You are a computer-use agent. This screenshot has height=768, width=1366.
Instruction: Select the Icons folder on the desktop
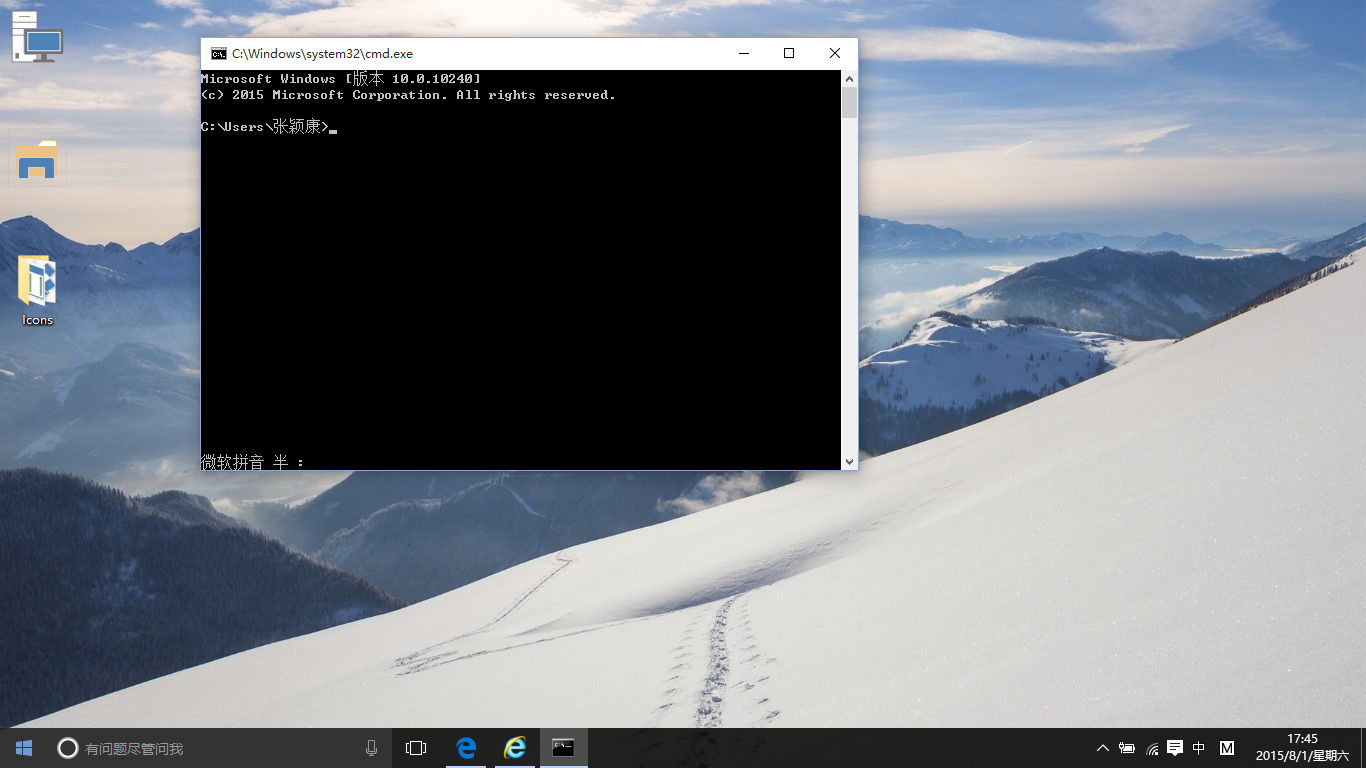[x=37, y=290]
